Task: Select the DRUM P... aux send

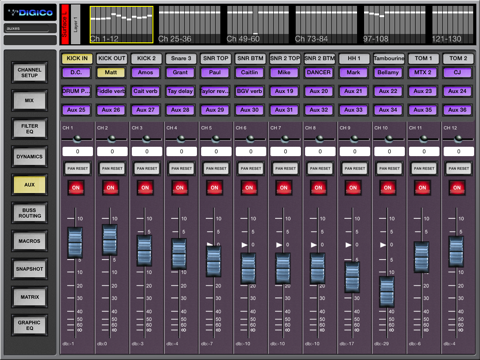Action: click(x=76, y=91)
